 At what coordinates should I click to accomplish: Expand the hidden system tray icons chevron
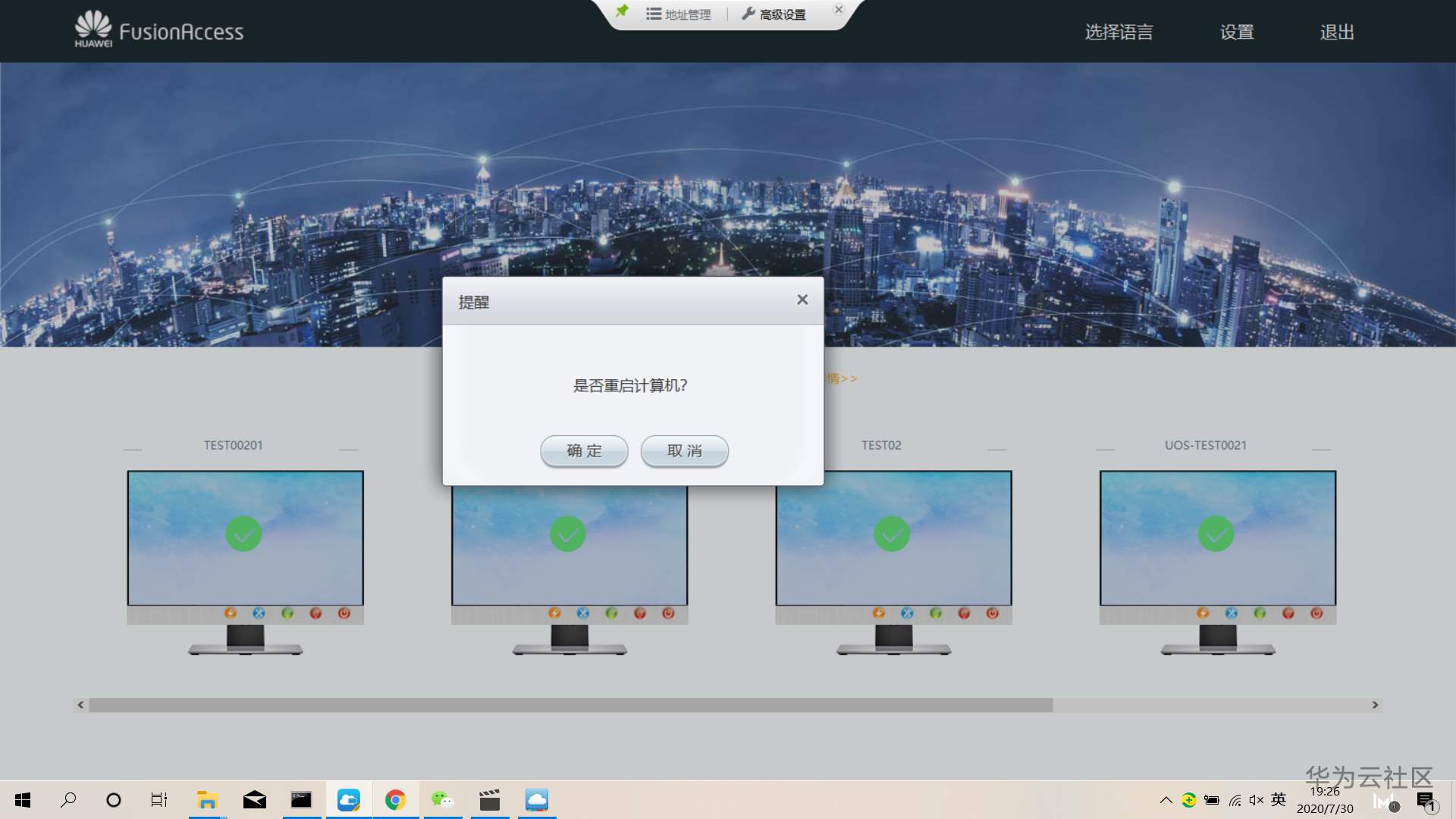pyautogui.click(x=1166, y=800)
